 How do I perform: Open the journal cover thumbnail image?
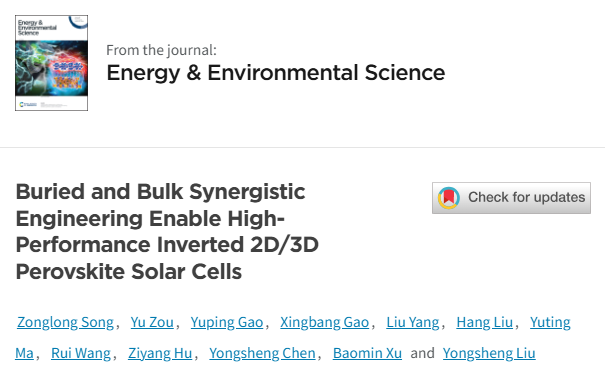(x=51, y=63)
